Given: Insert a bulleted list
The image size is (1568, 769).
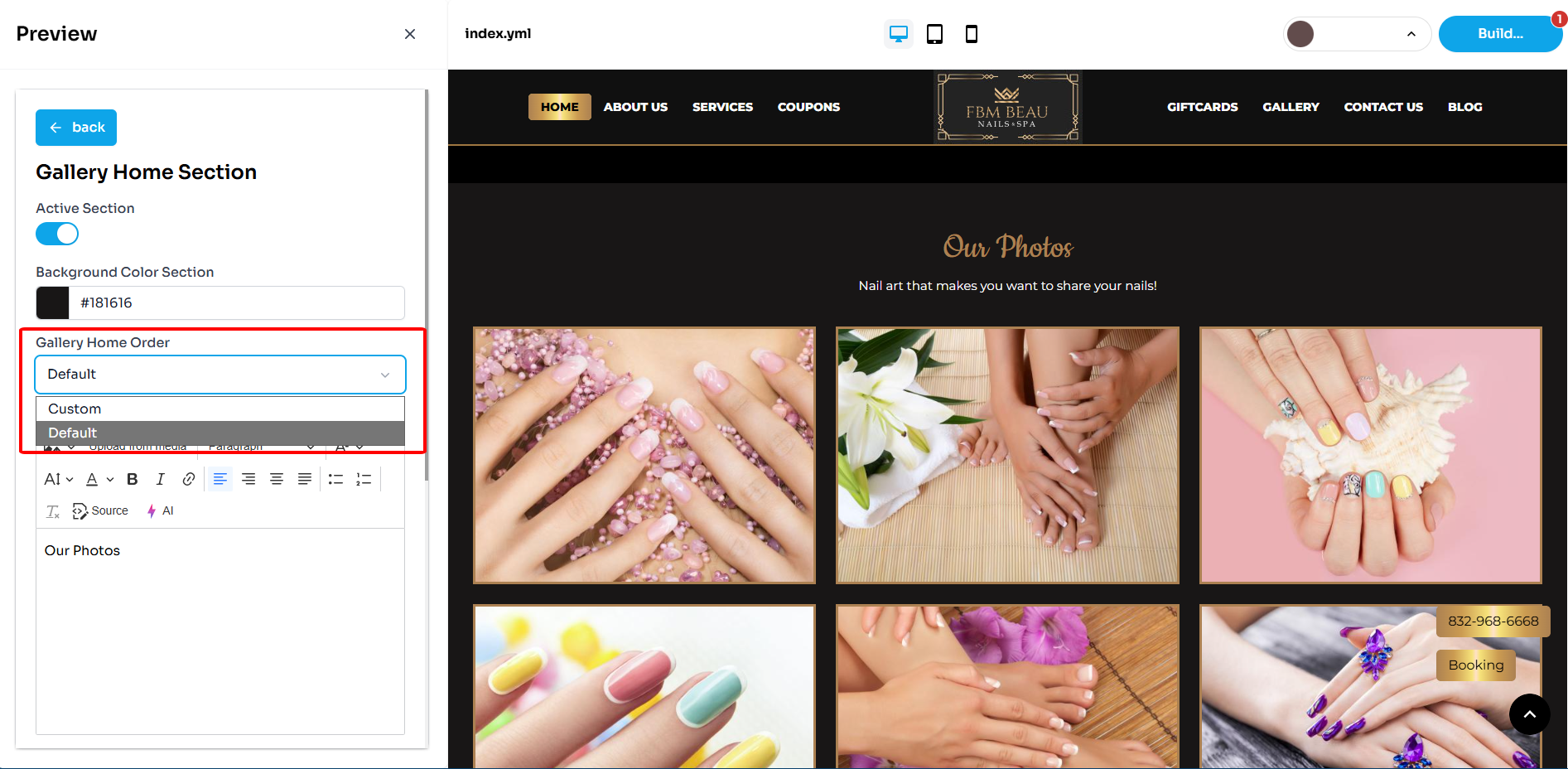Looking at the screenshot, I should coord(335,479).
